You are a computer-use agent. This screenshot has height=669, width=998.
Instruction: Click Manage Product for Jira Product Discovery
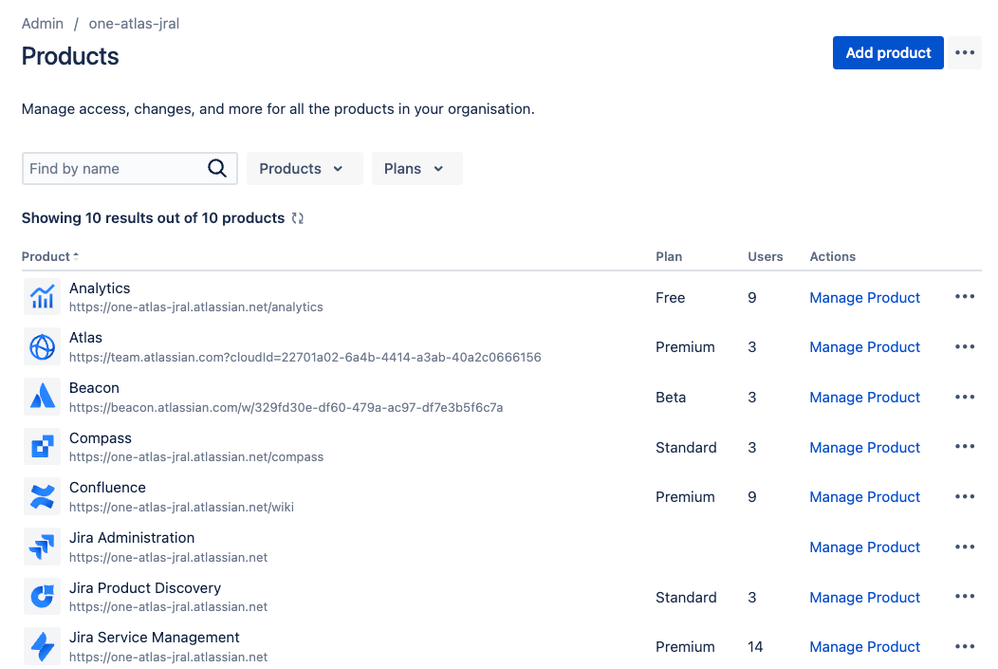(x=864, y=597)
